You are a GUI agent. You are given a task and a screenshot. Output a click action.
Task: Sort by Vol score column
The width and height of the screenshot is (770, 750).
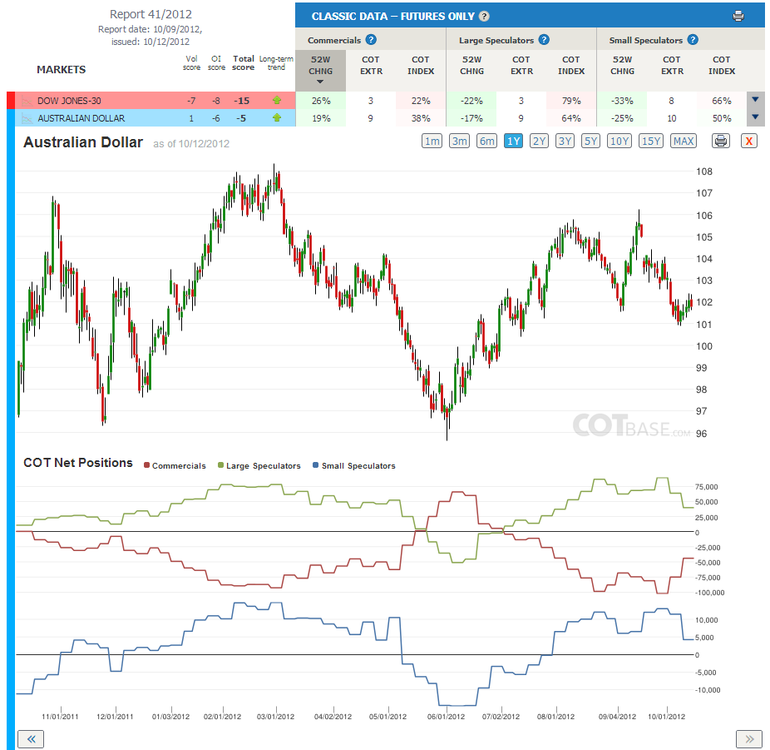[192, 63]
